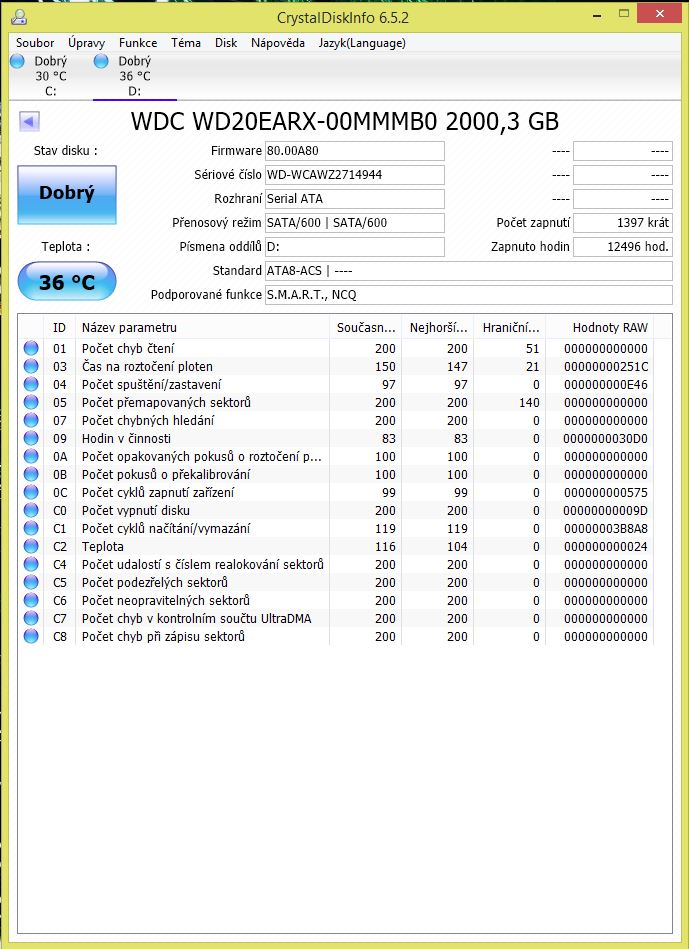Click the Hraniční... column header
This screenshot has height=949, width=689.
tap(510, 327)
